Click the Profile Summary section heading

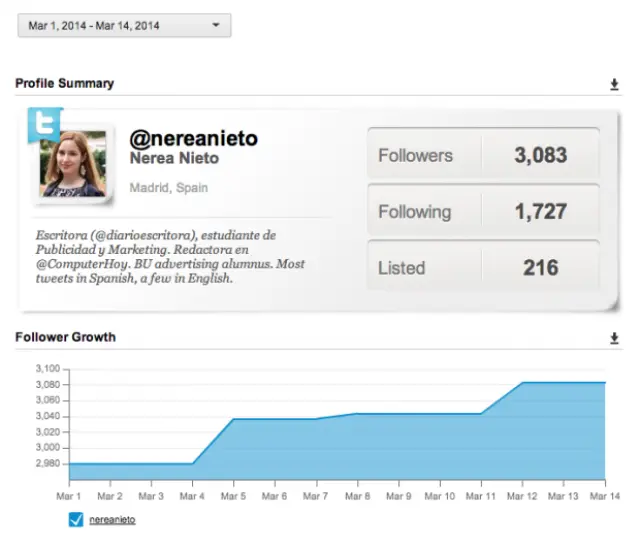(64, 84)
